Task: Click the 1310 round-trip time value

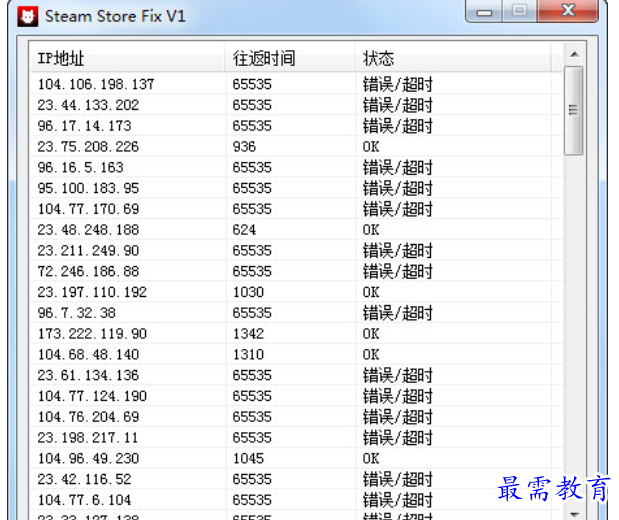Action: coord(248,355)
